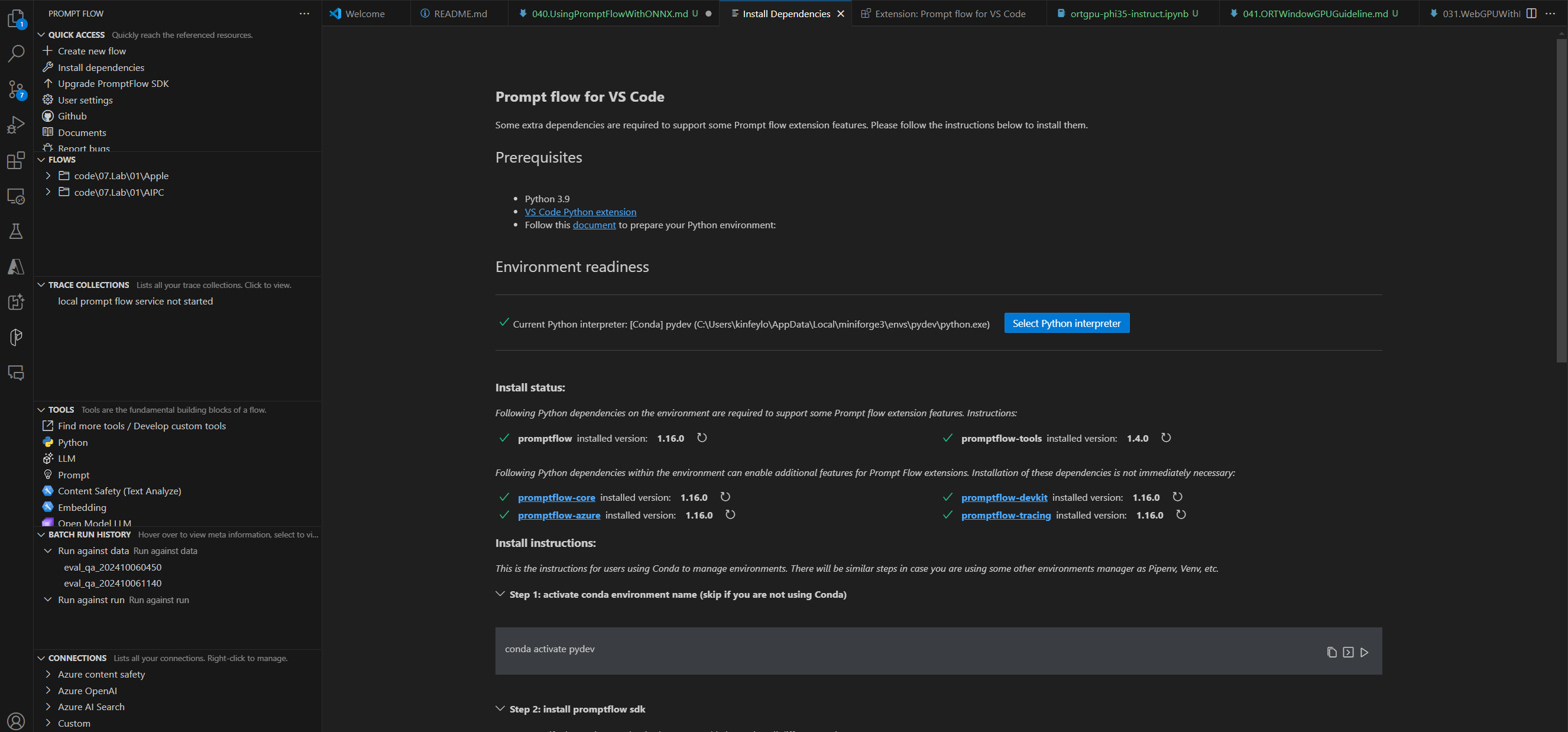Open Extension: Prompt flow for VS Code tab
The height and width of the screenshot is (732, 1568).
(x=949, y=14)
